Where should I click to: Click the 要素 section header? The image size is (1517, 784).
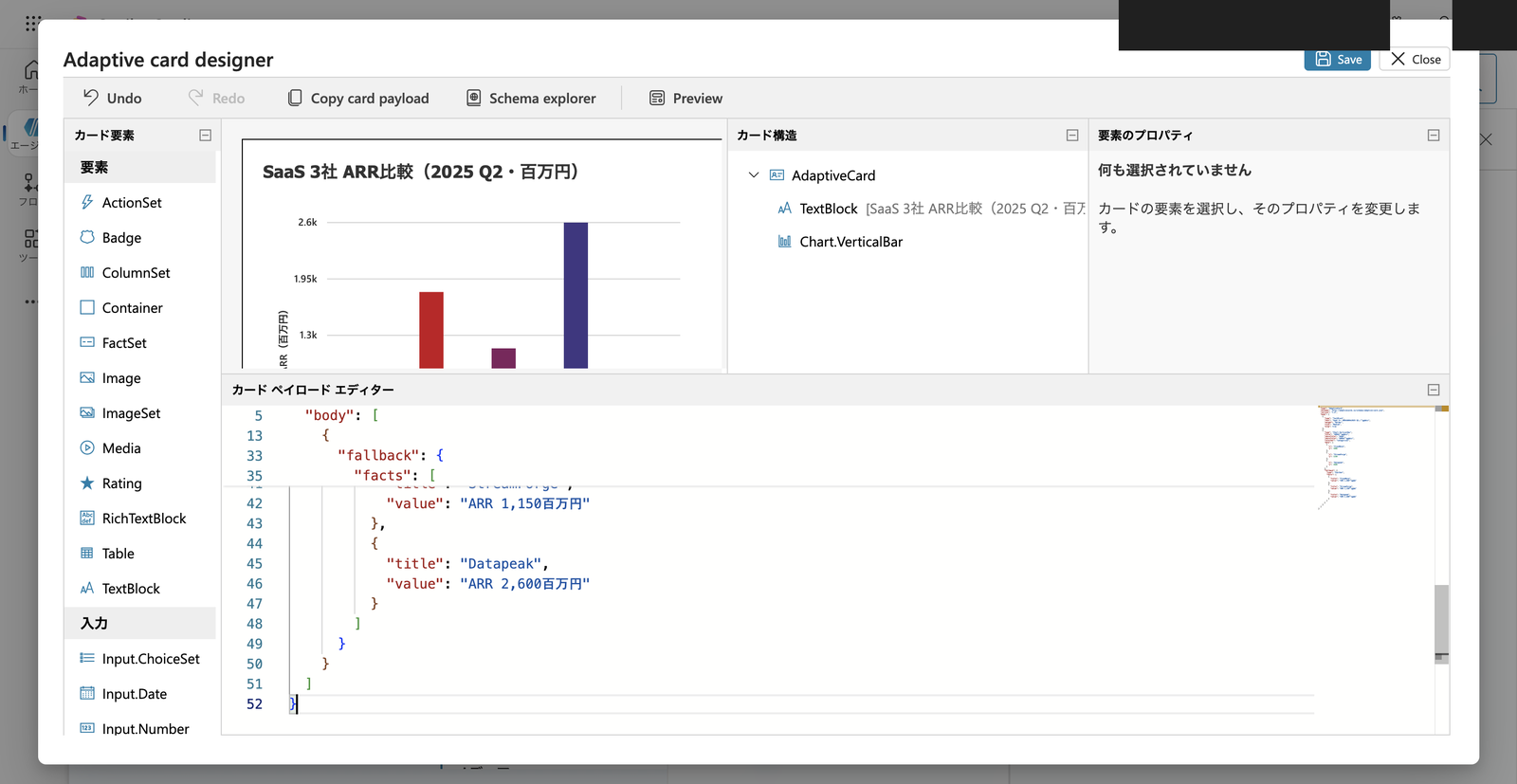[x=140, y=167]
